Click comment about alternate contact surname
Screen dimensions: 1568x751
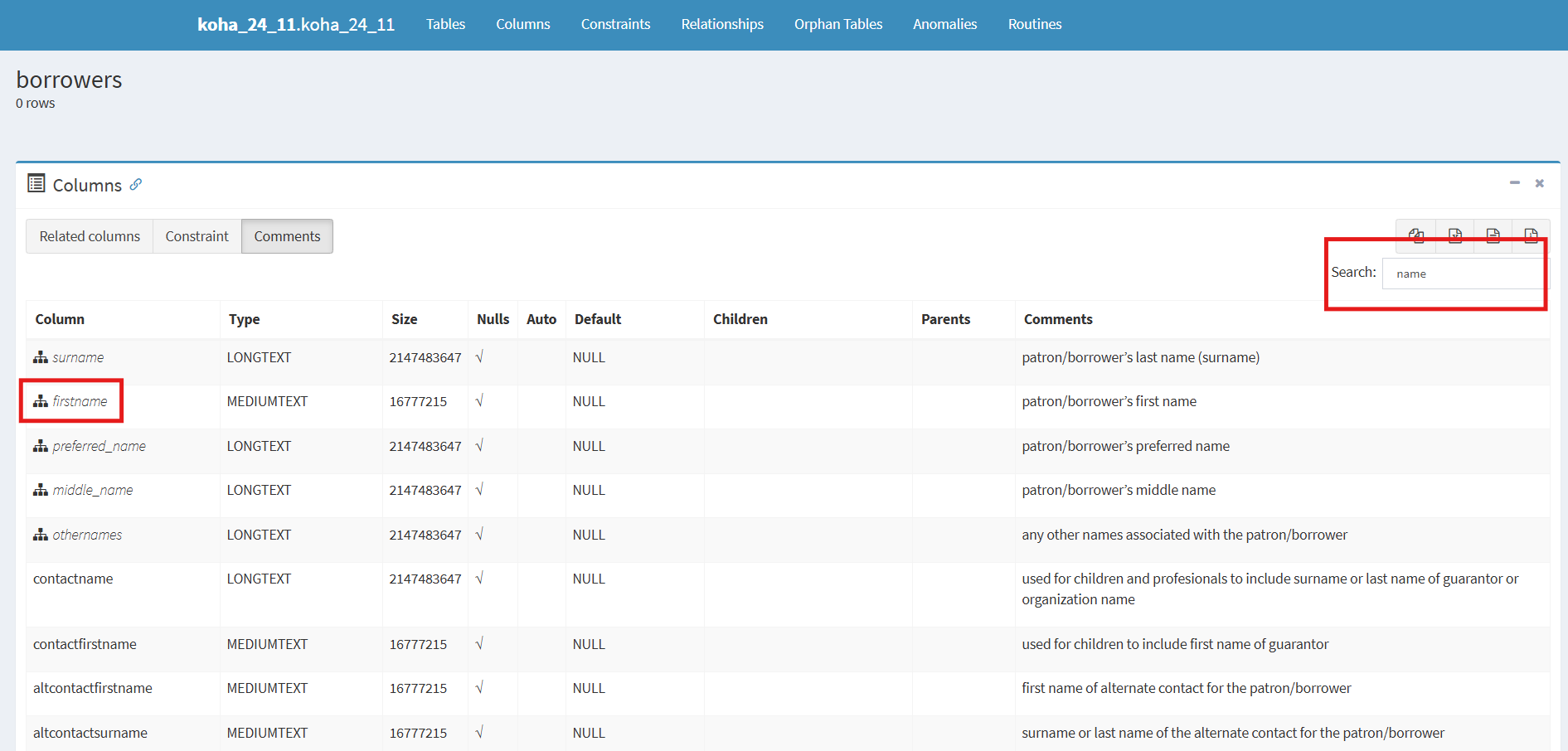pyautogui.click(x=1233, y=733)
